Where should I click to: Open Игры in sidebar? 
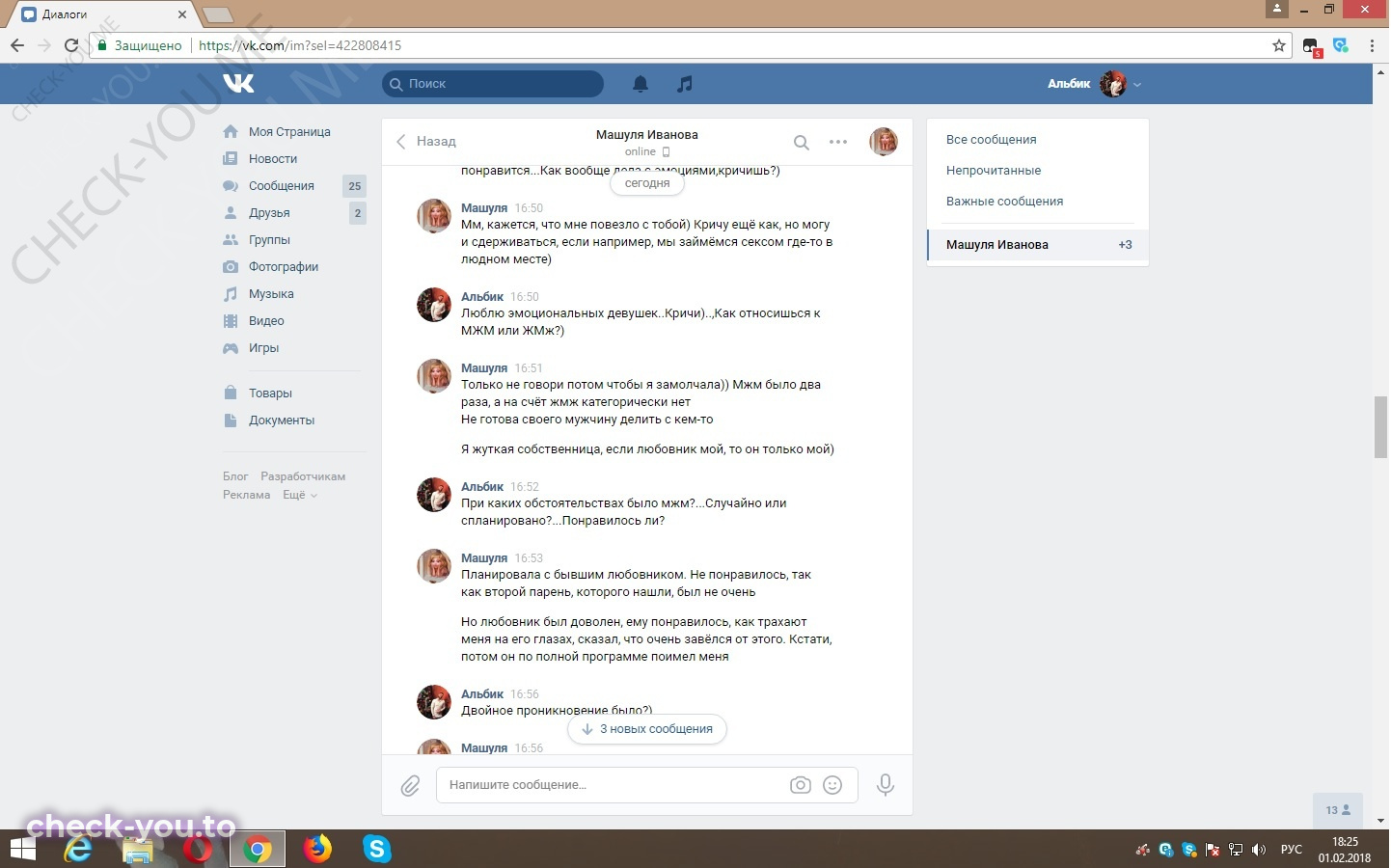coord(263,348)
